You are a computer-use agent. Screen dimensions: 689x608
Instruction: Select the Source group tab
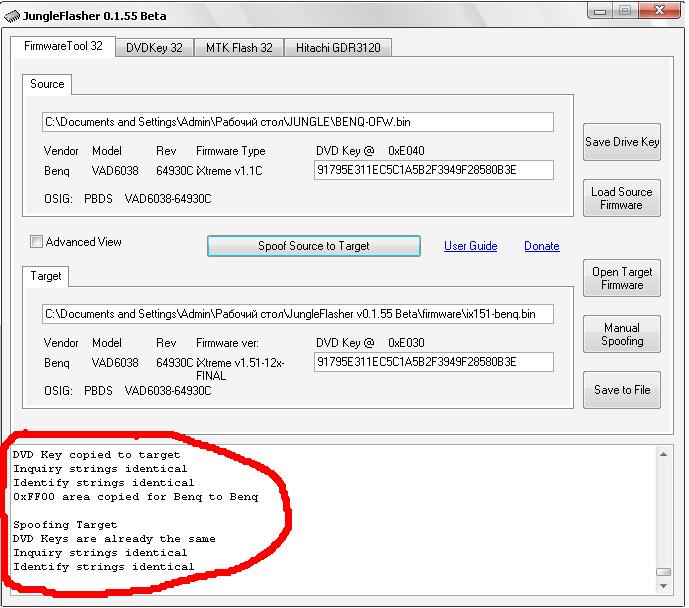click(x=47, y=84)
